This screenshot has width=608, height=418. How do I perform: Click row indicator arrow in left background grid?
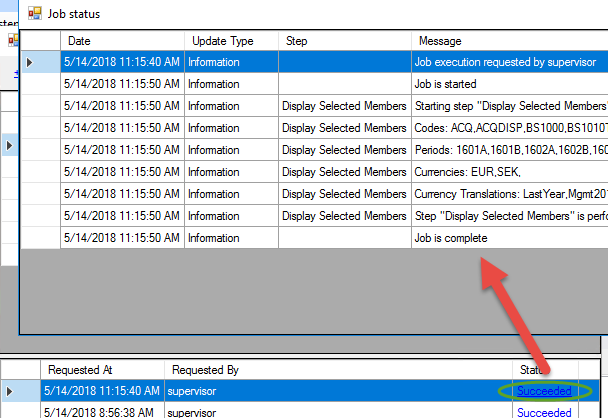point(9,146)
